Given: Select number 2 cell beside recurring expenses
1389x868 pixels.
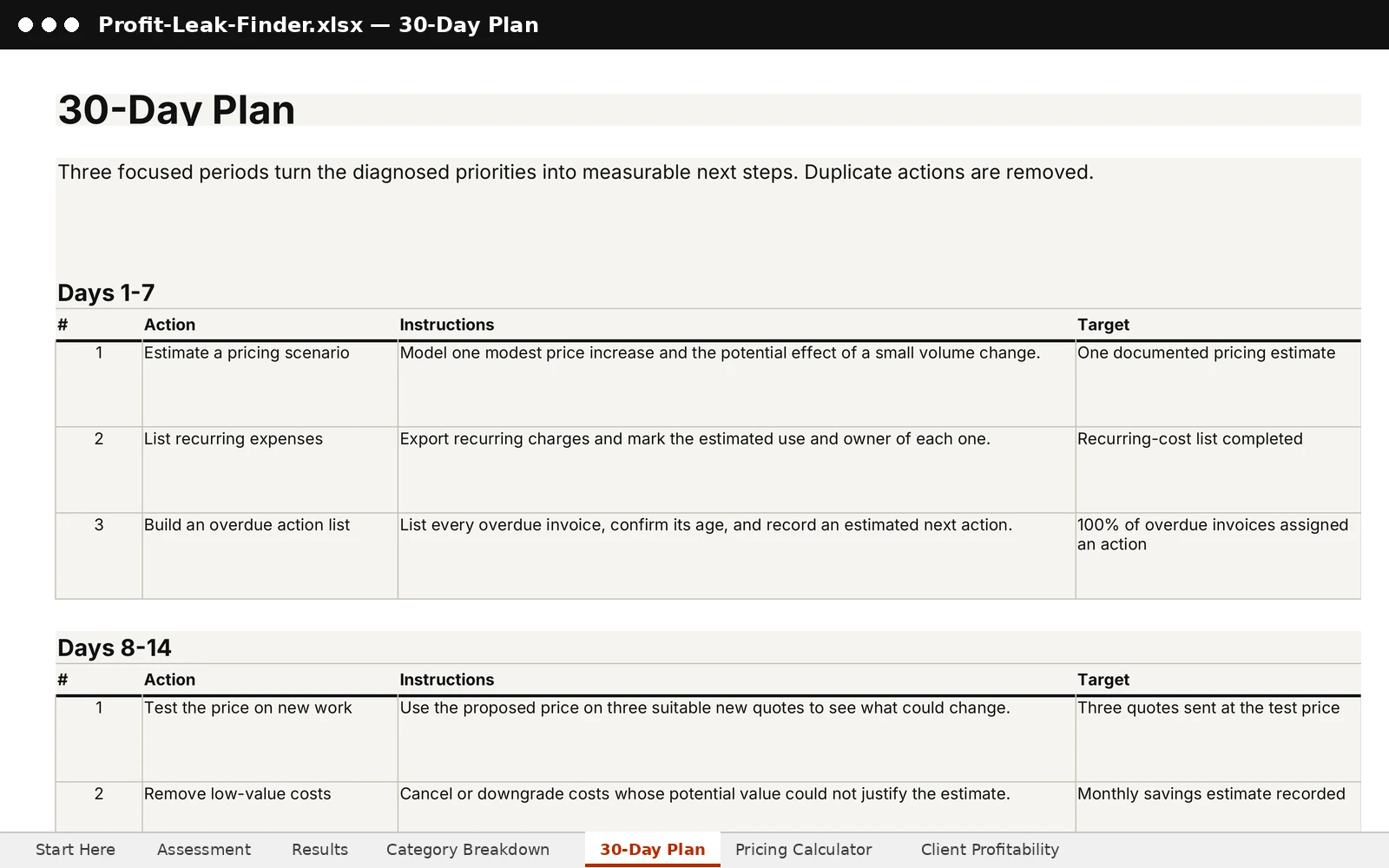Looking at the screenshot, I should point(99,470).
